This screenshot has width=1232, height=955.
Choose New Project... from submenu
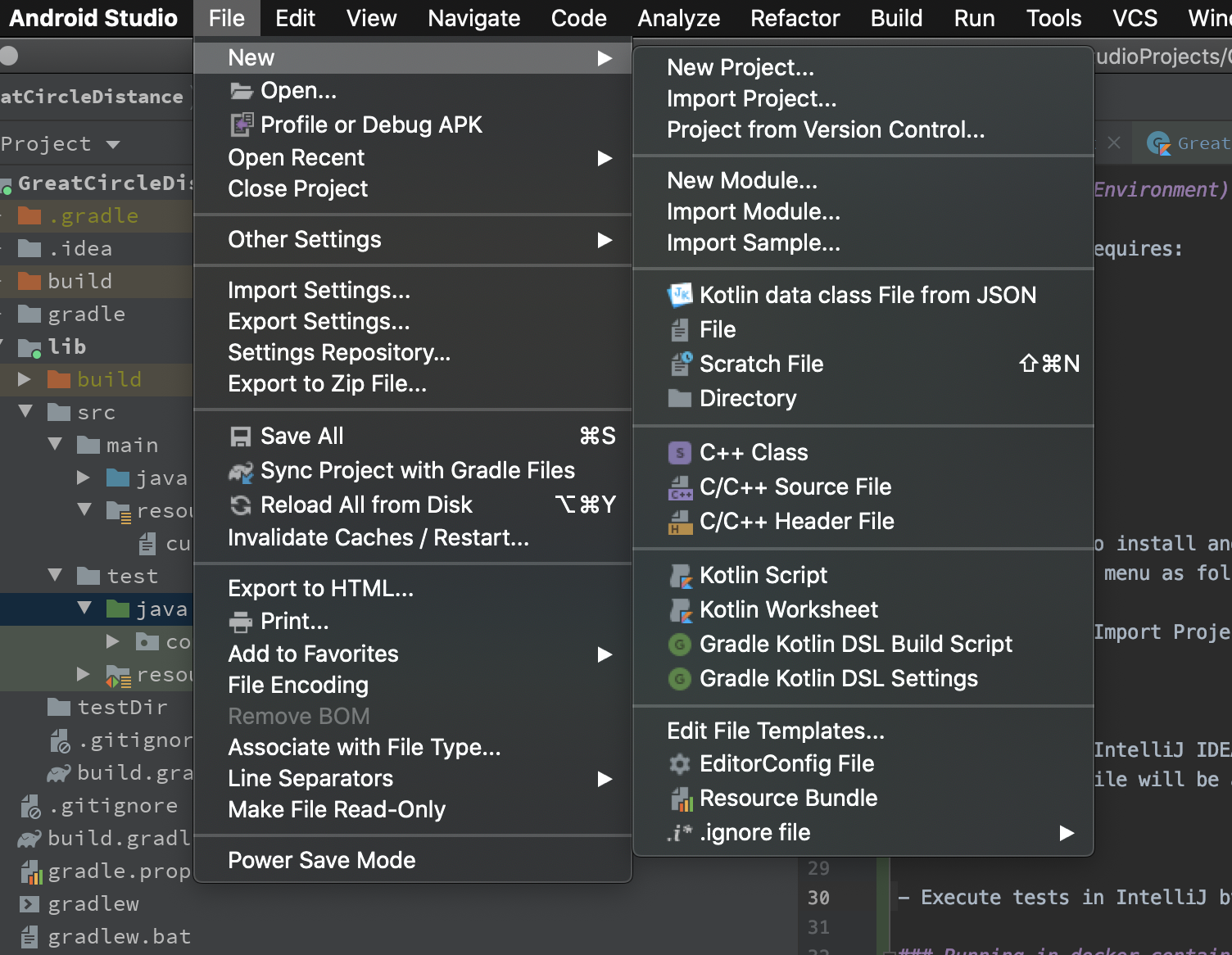tap(741, 67)
